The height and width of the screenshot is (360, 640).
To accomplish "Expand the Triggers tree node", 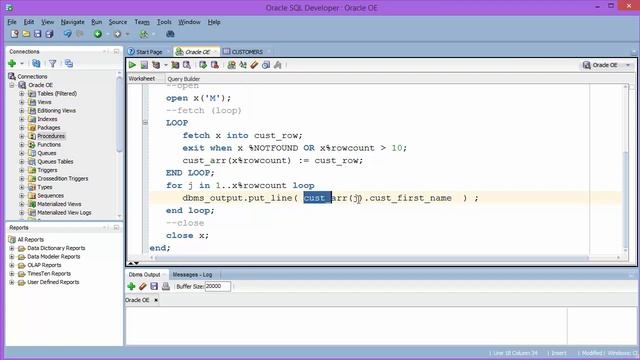I will point(22,170).
